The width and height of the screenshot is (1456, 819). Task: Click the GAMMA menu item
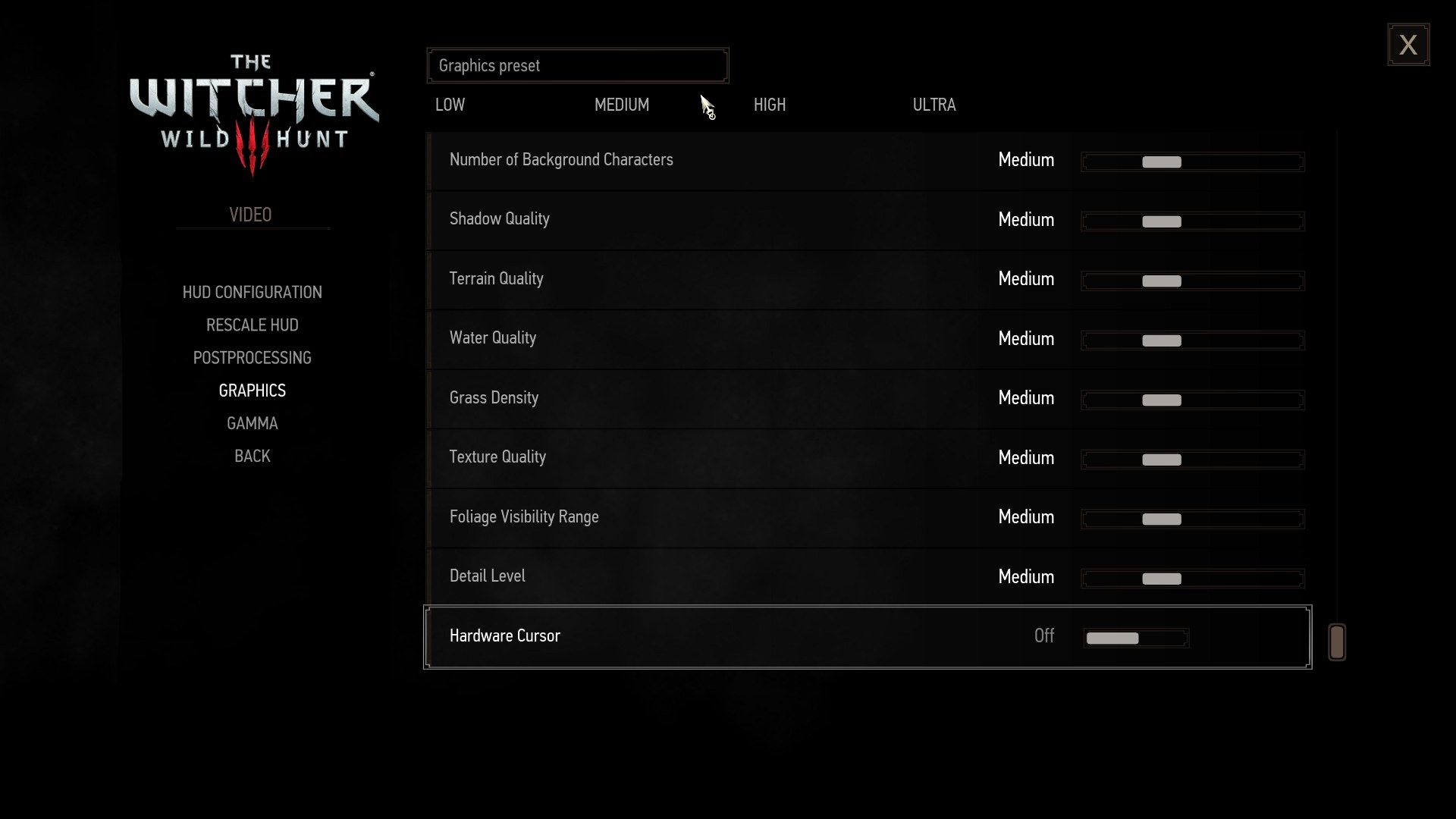coord(252,422)
